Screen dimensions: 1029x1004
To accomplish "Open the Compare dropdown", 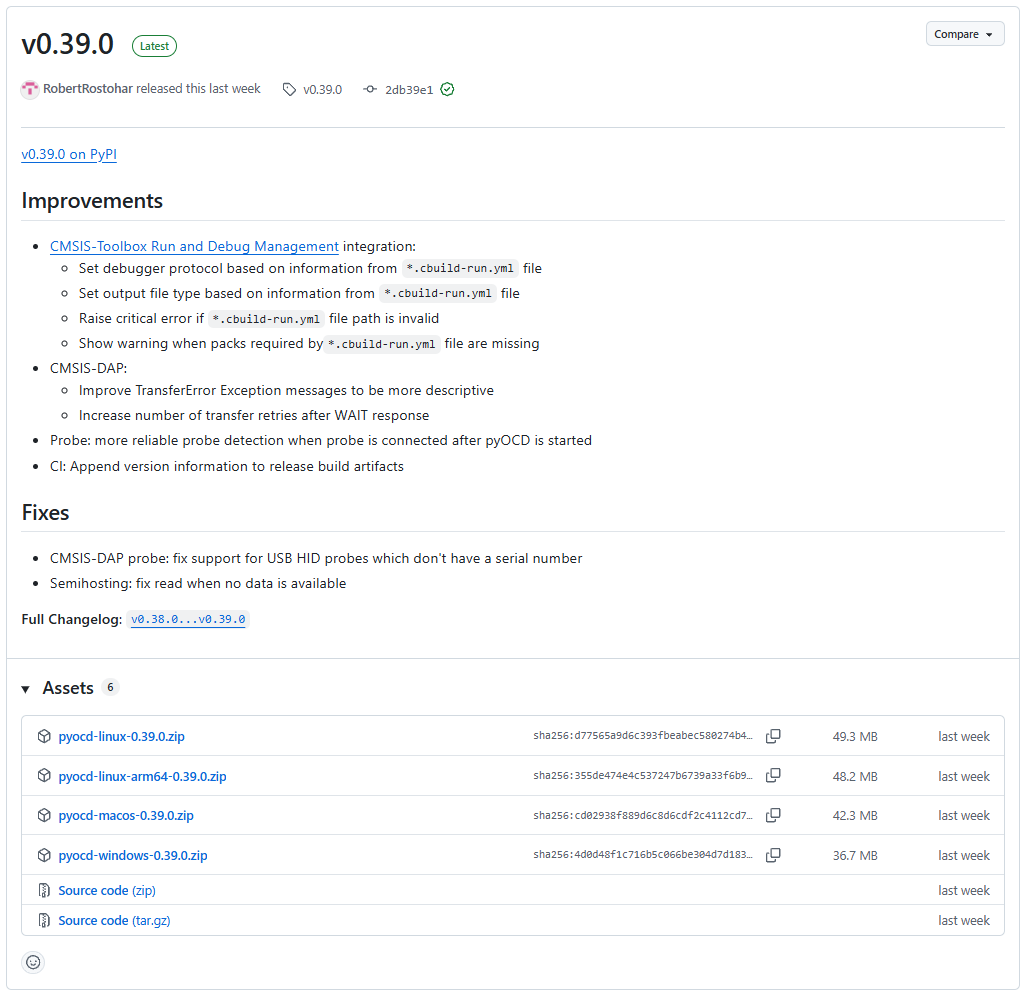I will point(965,34).
